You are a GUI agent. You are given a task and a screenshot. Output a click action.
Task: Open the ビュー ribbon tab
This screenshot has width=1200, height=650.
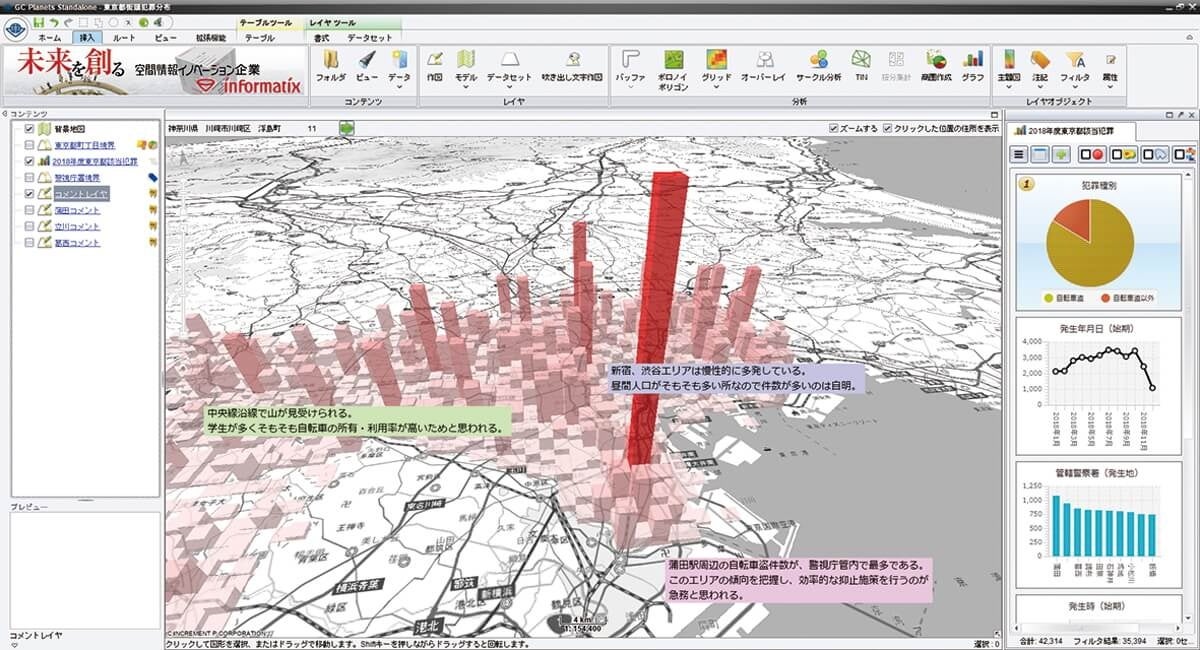pos(166,37)
